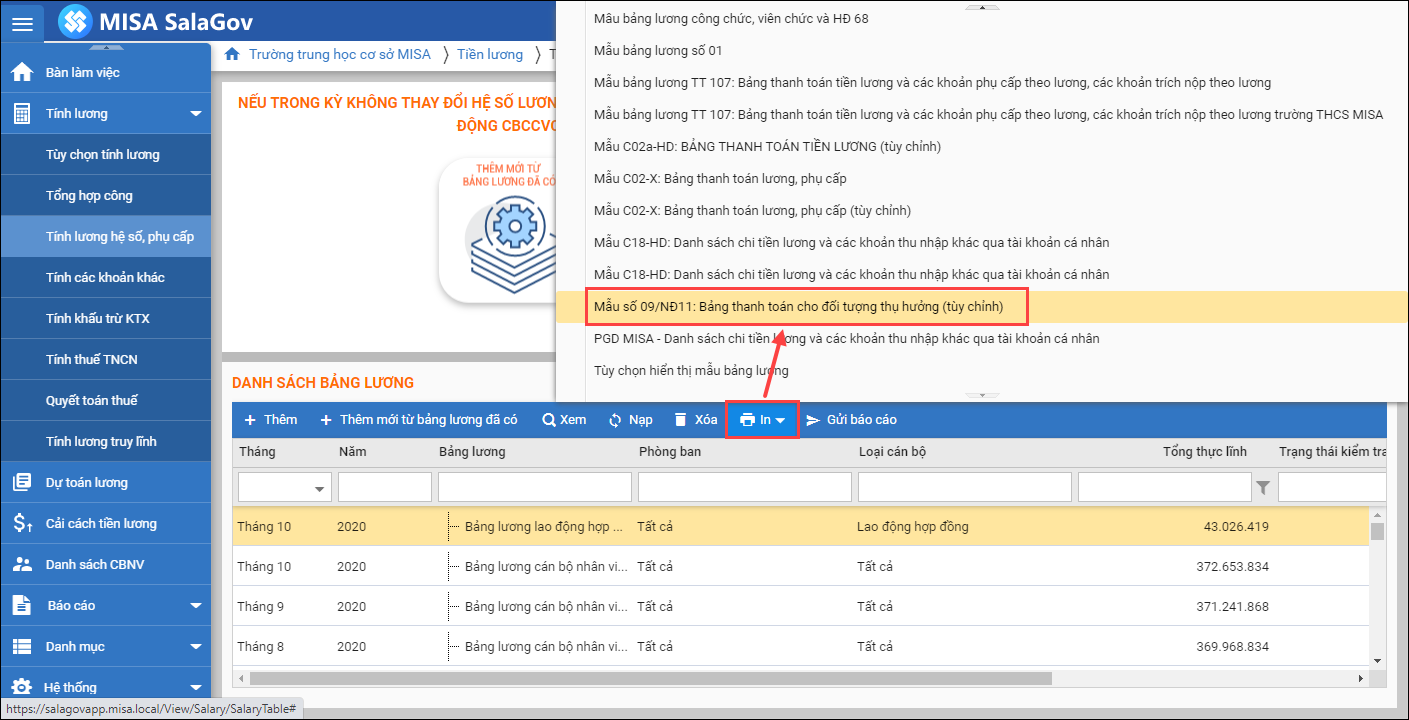Open Tính khấu trừ KTX
The image size is (1409, 720).
point(106,318)
